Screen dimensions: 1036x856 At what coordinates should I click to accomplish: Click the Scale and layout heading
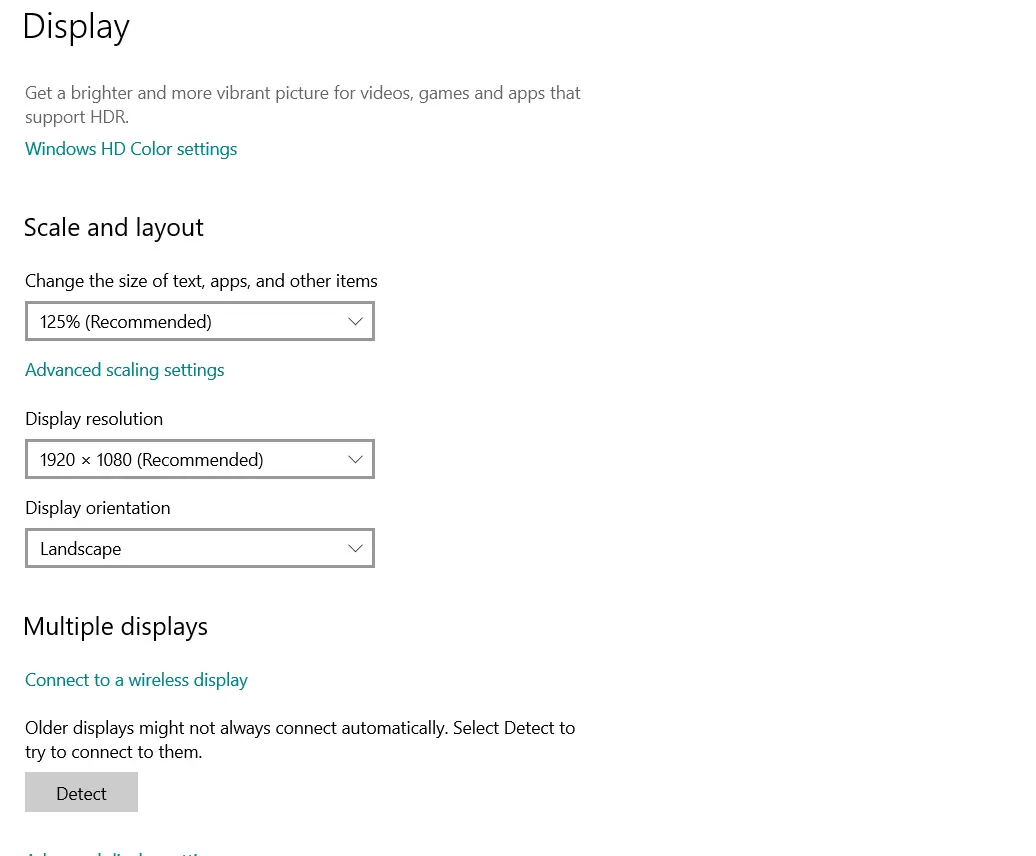(x=113, y=228)
